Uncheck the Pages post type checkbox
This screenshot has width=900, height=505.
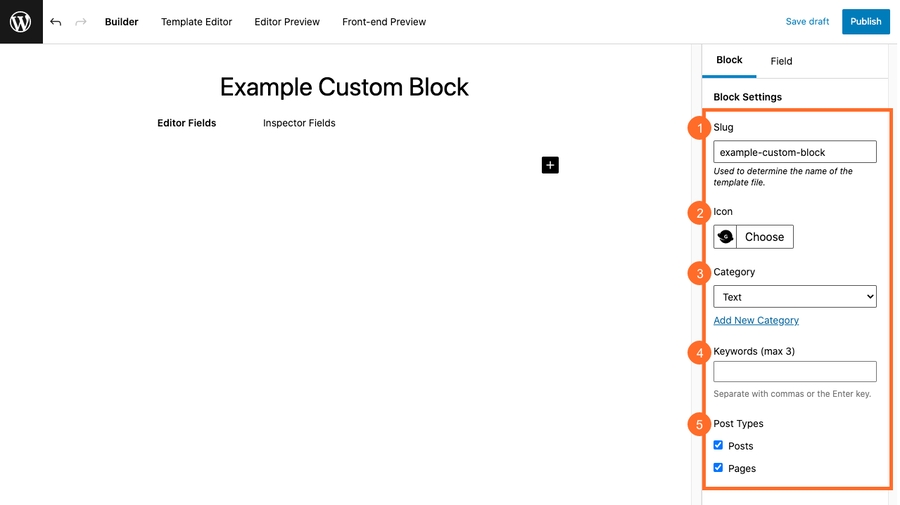[718, 467]
